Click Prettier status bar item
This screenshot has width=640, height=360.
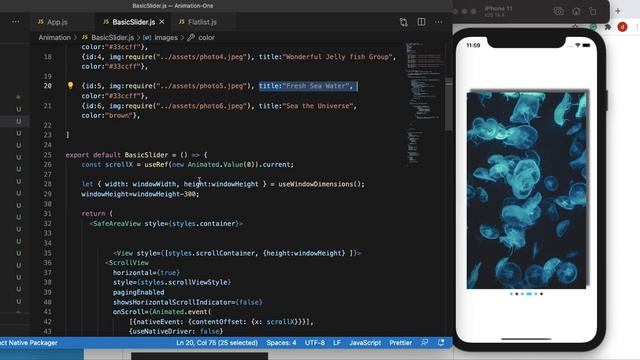[x=400, y=343]
